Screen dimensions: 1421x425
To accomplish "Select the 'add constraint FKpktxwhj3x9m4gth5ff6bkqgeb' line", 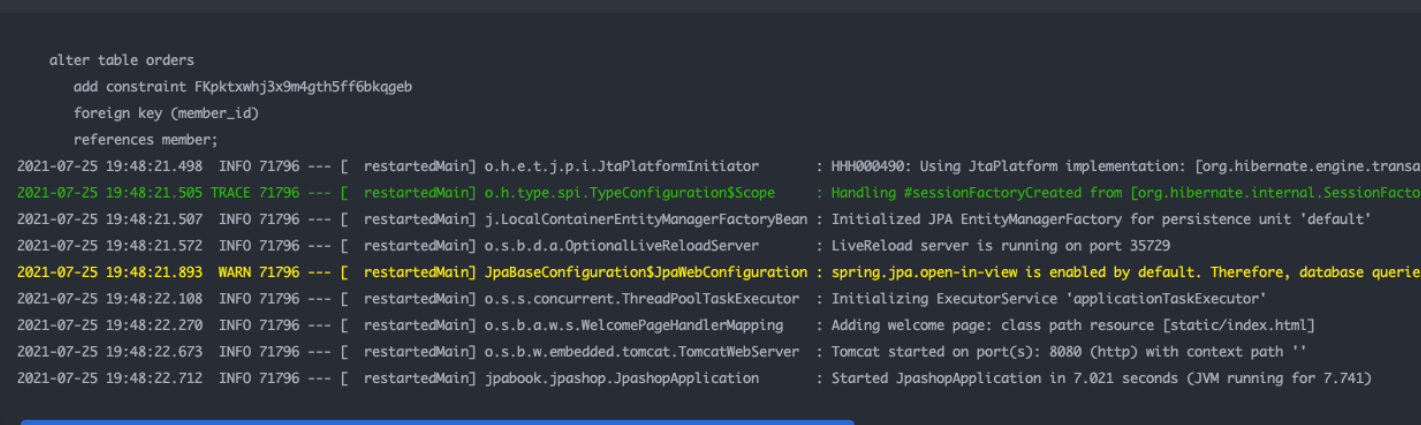I will click(243, 87).
